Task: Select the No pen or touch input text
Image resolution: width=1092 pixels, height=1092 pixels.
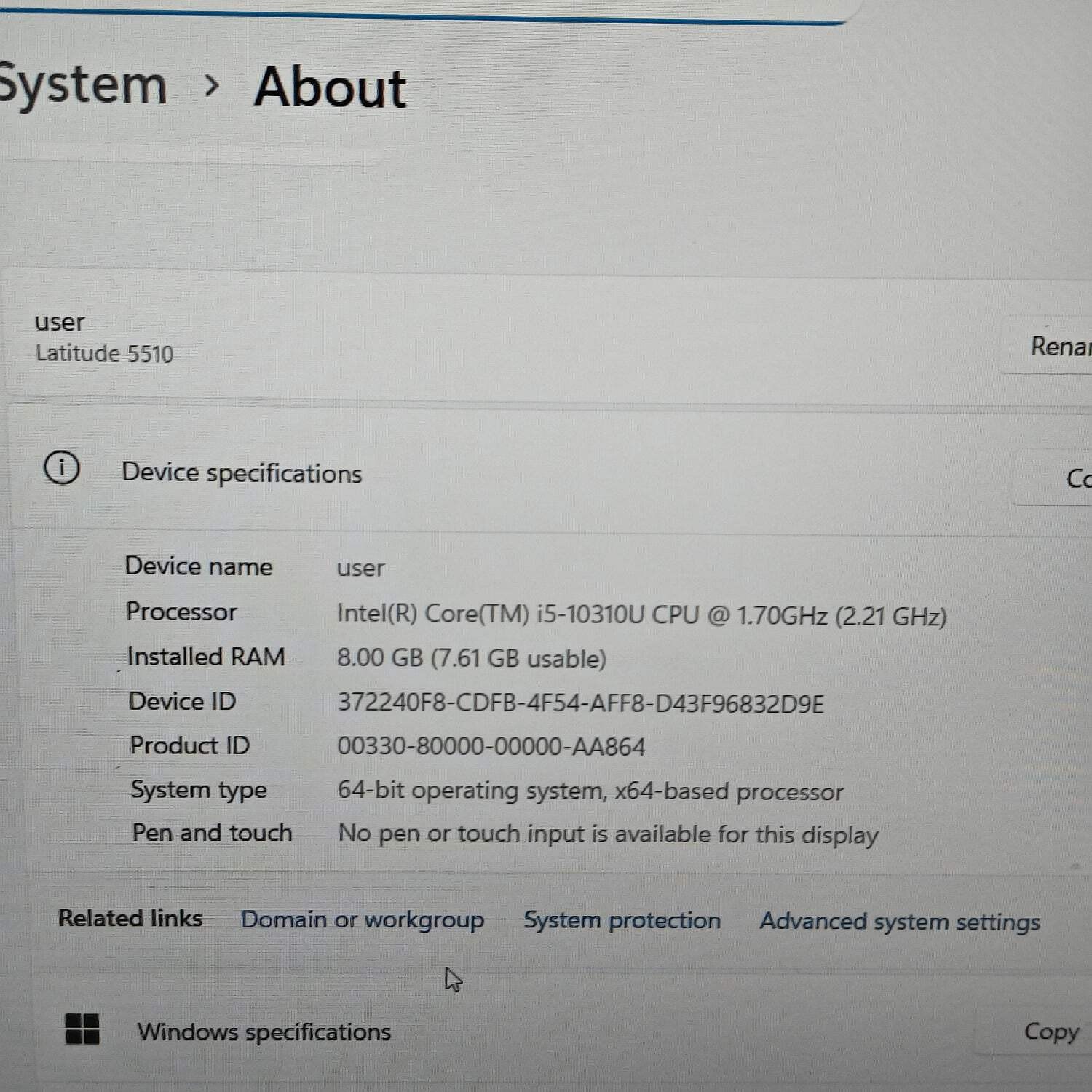Action: (609, 834)
